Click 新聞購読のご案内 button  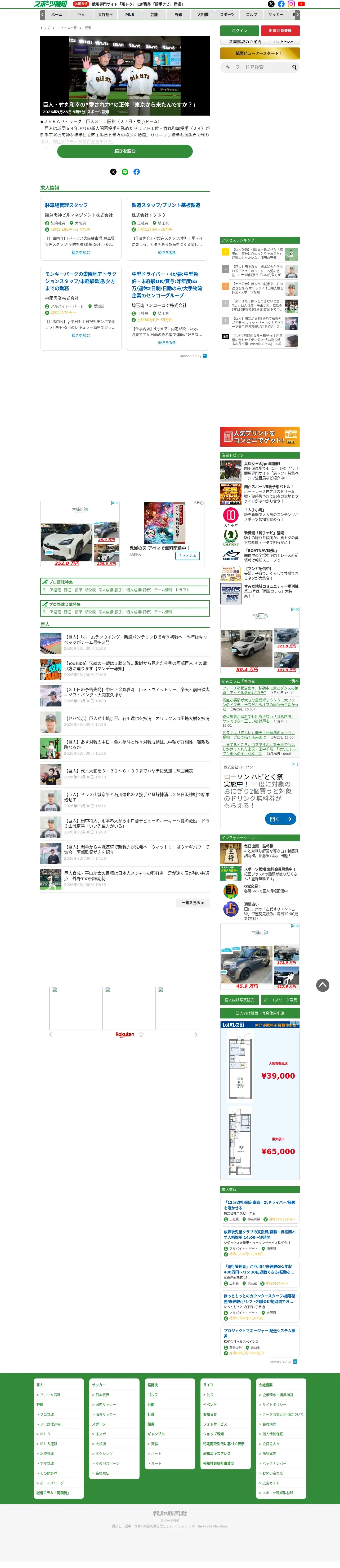pos(245,42)
